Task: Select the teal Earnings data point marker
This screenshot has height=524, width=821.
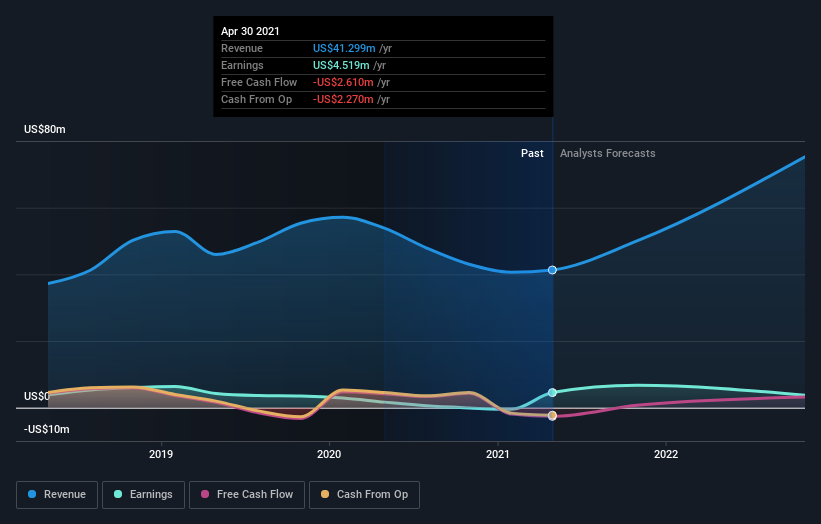Action: click(552, 393)
